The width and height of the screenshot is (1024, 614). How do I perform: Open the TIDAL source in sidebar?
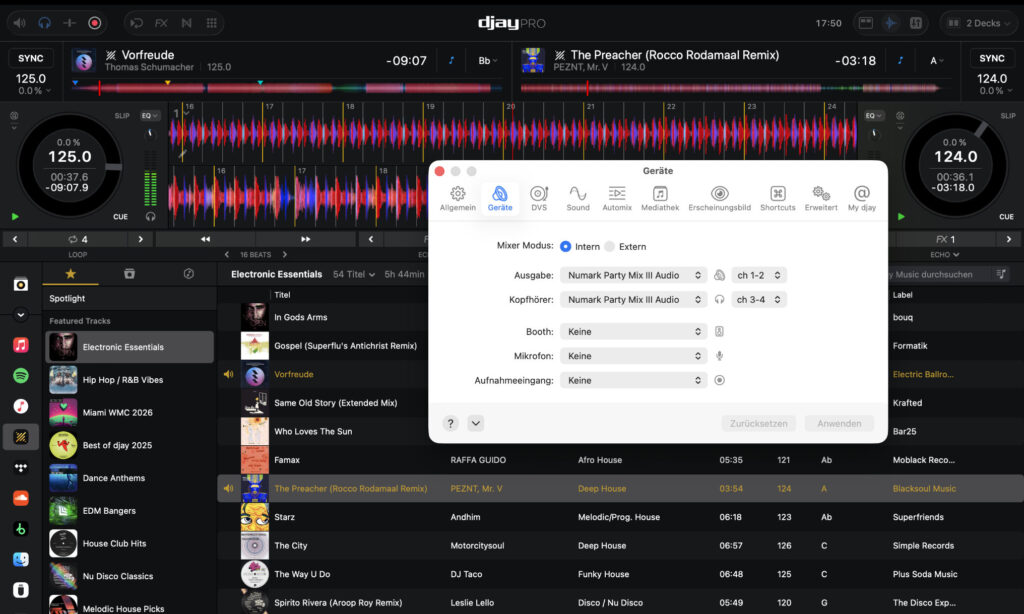click(x=21, y=468)
